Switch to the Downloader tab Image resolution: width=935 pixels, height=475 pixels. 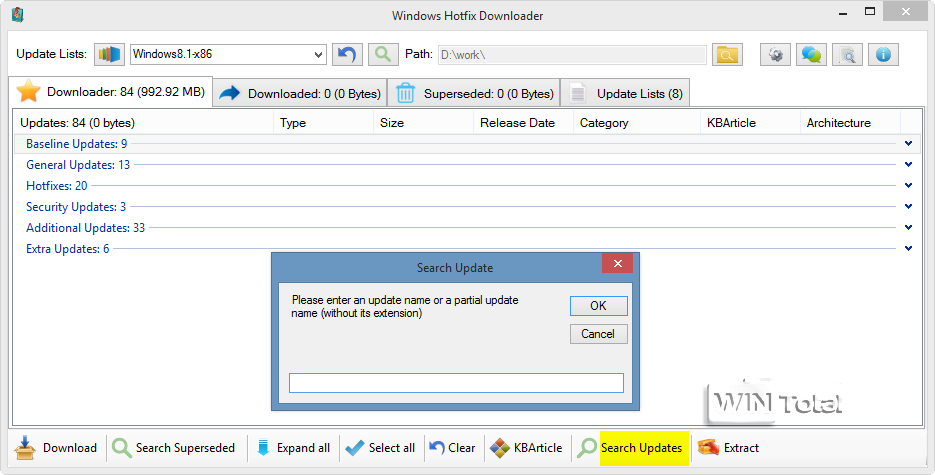[x=110, y=92]
